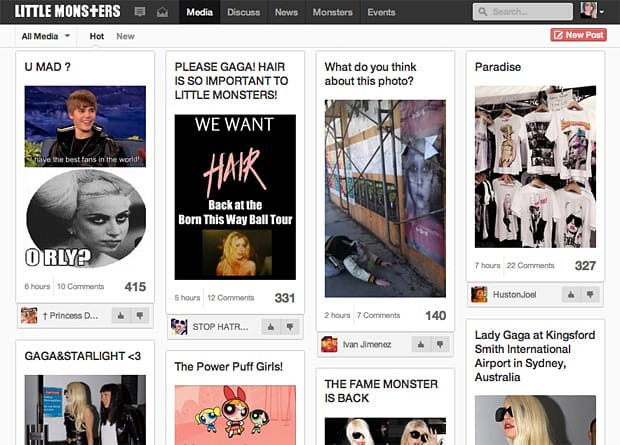Click STOP HATR user avatar
Image resolution: width=620 pixels, height=445 pixels.
[179, 327]
